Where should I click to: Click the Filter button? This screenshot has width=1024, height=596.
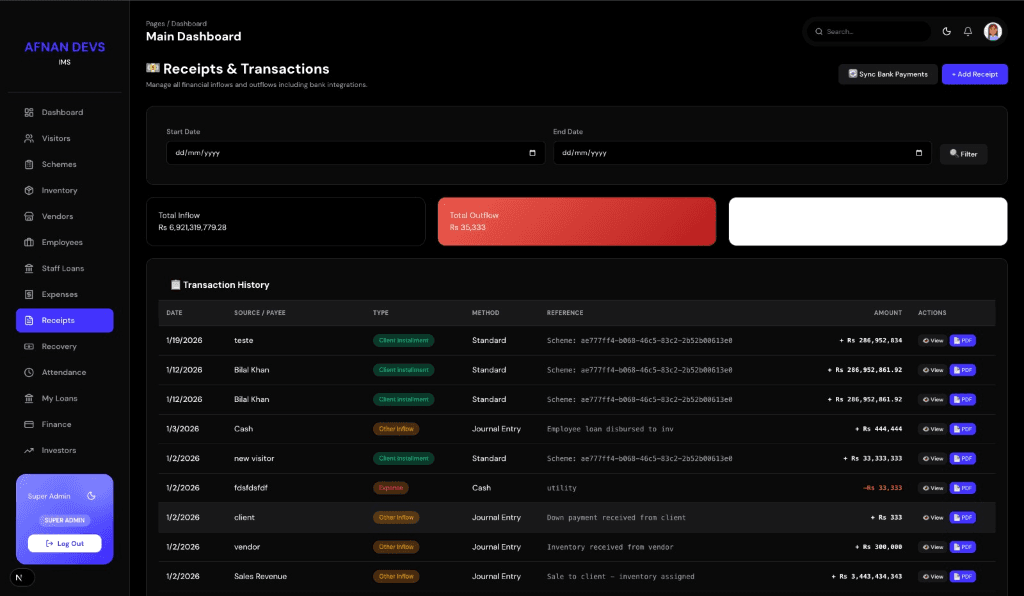[963, 154]
